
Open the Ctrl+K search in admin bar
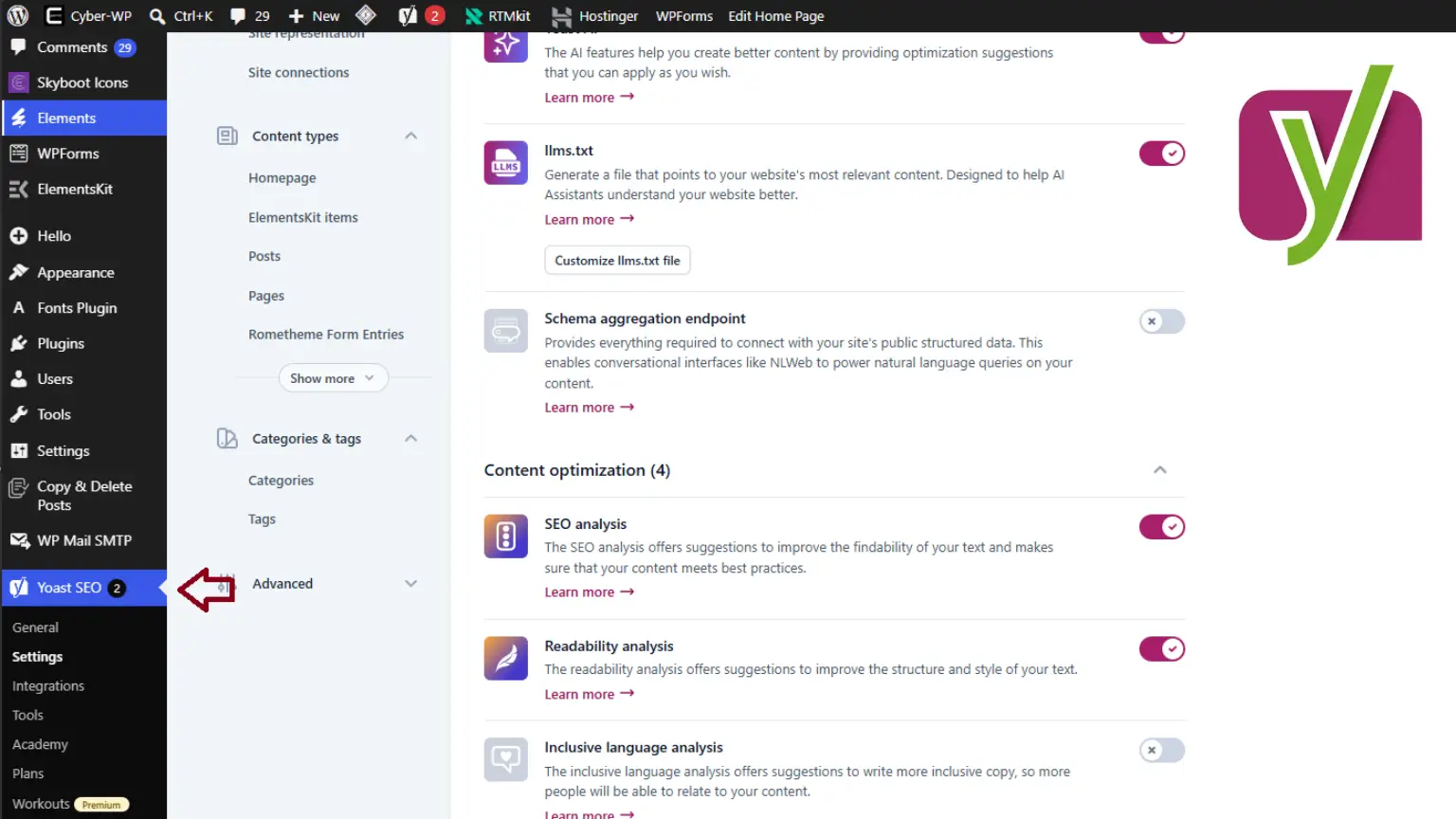point(181,15)
